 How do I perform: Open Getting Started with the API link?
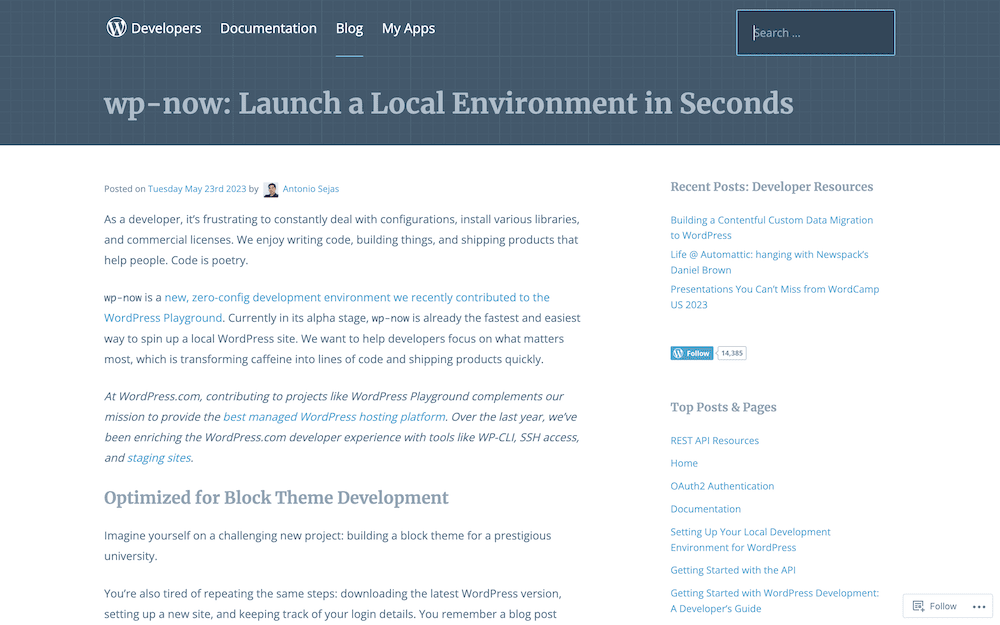pyautogui.click(x=733, y=569)
